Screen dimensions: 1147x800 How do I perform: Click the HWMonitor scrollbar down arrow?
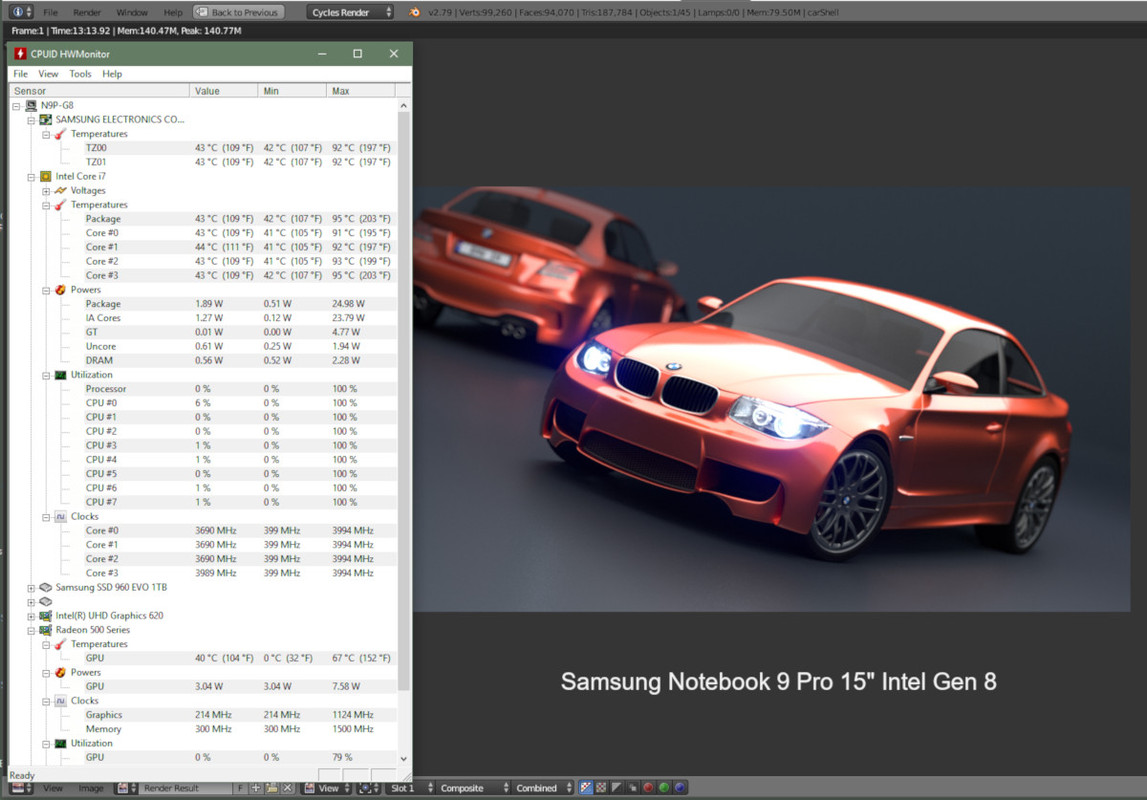pos(404,759)
